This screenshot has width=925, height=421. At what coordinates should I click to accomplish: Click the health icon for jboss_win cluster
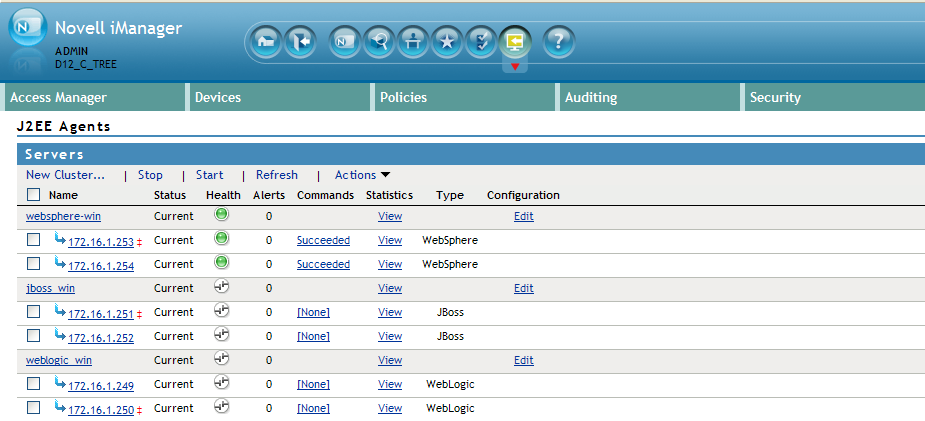click(221, 287)
